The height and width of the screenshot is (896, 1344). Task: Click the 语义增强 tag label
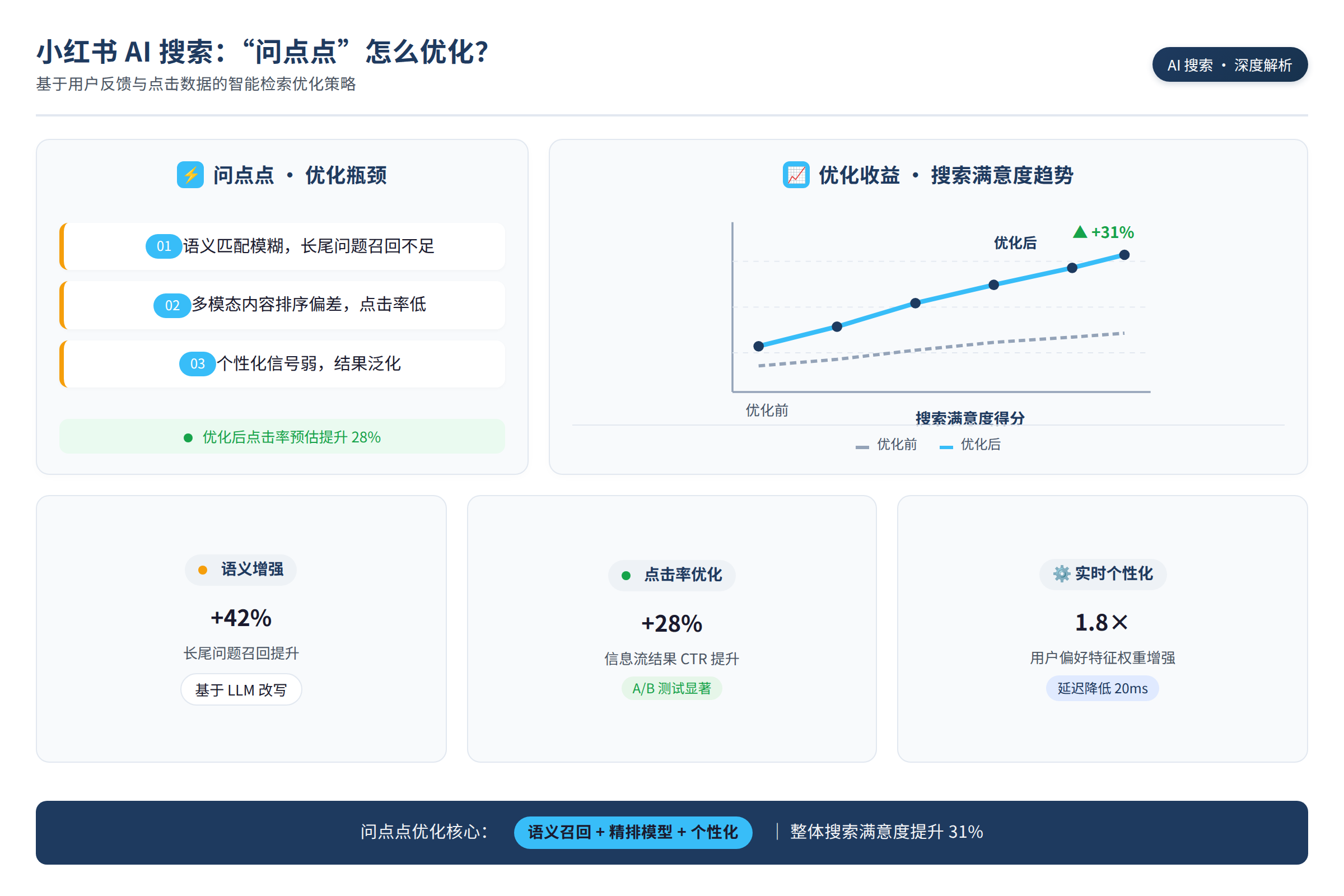point(252,569)
